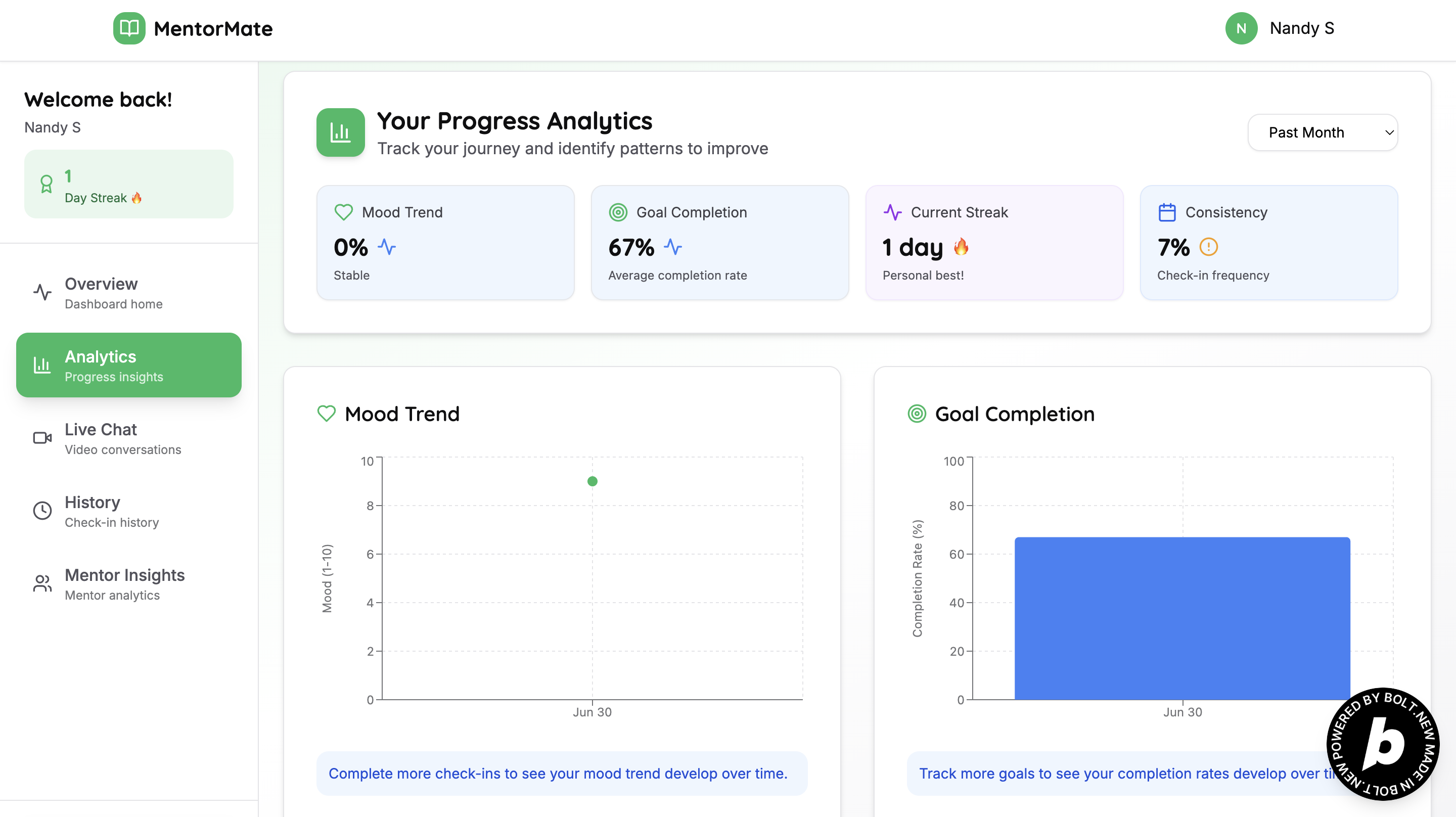Image resolution: width=1456 pixels, height=817 pixels.
Task: Click the calendar icon in Consistency card
Action: (1167, 212)
